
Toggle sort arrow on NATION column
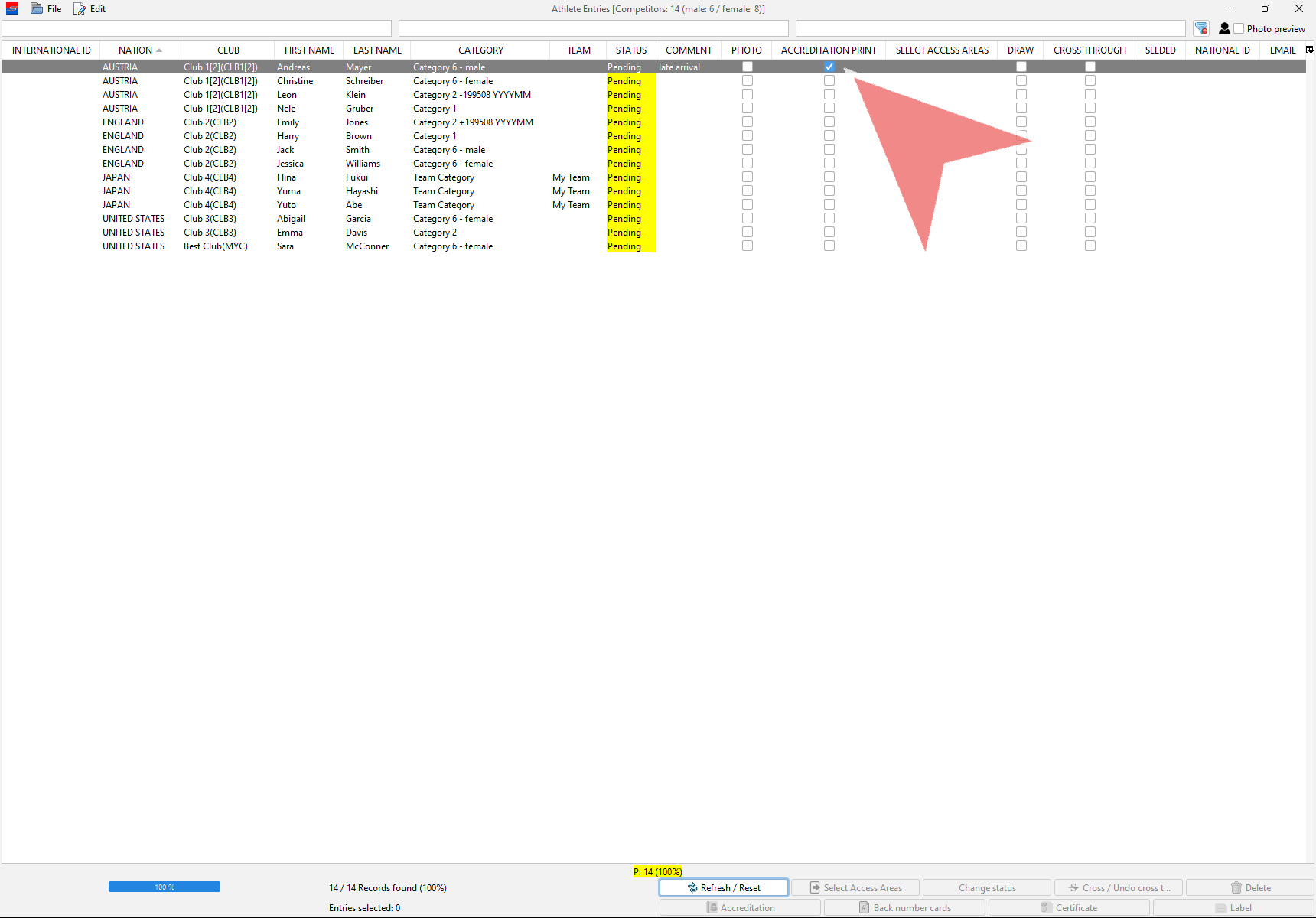coord(159,50)
